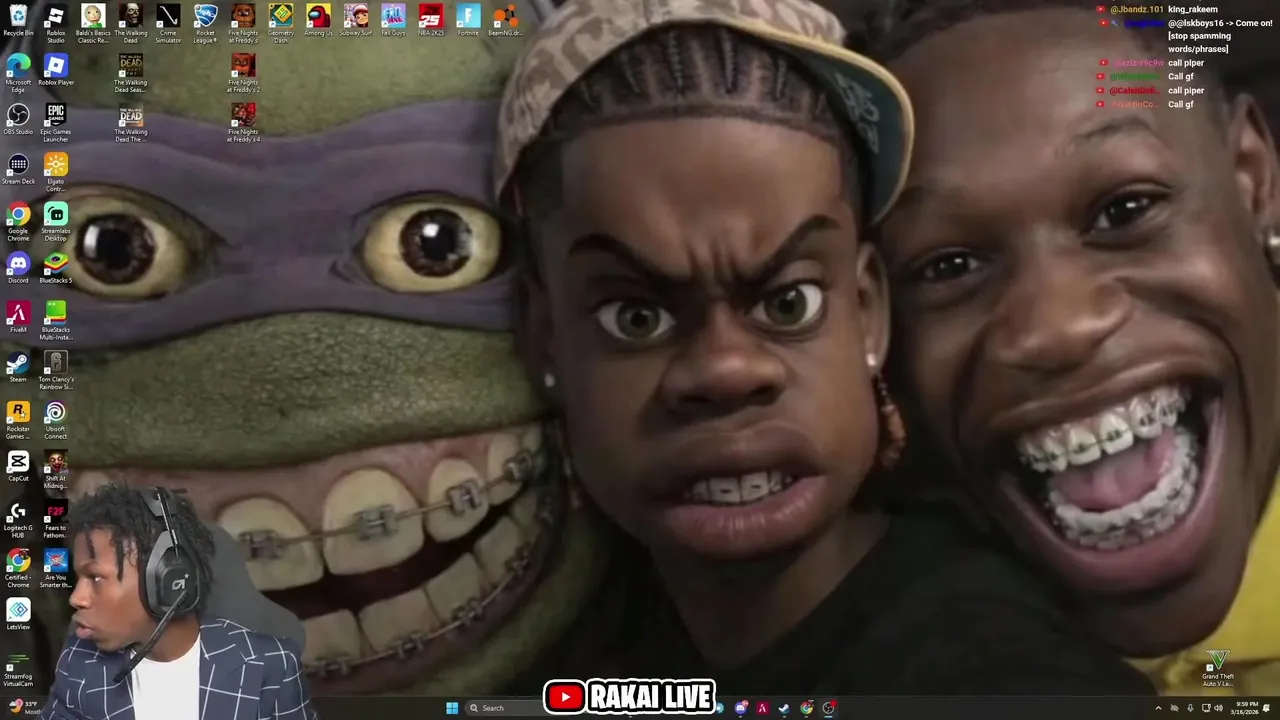This screenshot has width=1280, height=720.
Task: Launch Streamlabs Desktop from desktop
Action: (x=56, y=222)
